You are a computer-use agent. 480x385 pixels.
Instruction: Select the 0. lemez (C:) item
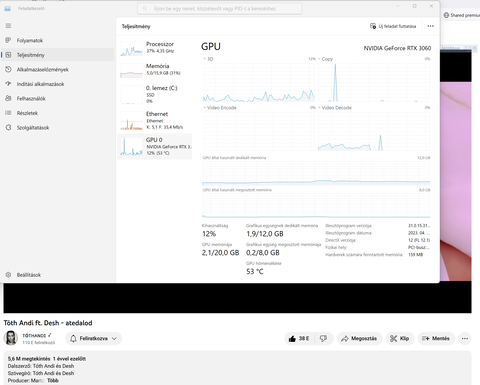(x=155, y=94)
